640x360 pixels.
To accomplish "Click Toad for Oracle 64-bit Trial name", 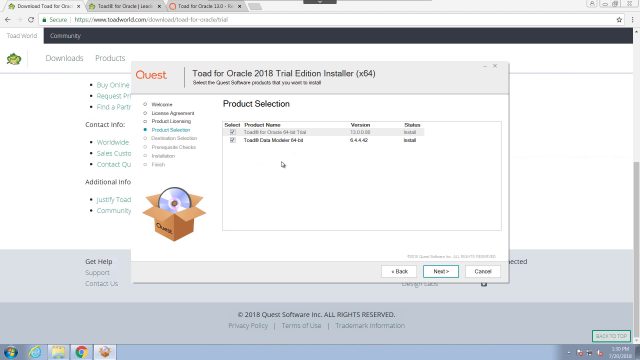I will tap(275, 132).
